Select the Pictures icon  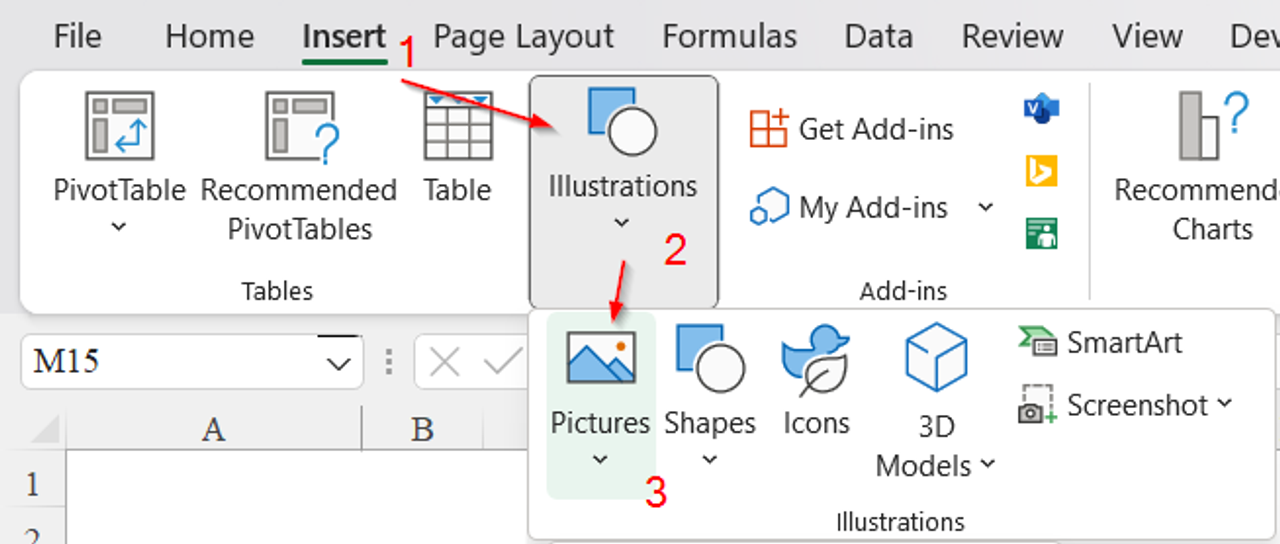coord(601,357)
